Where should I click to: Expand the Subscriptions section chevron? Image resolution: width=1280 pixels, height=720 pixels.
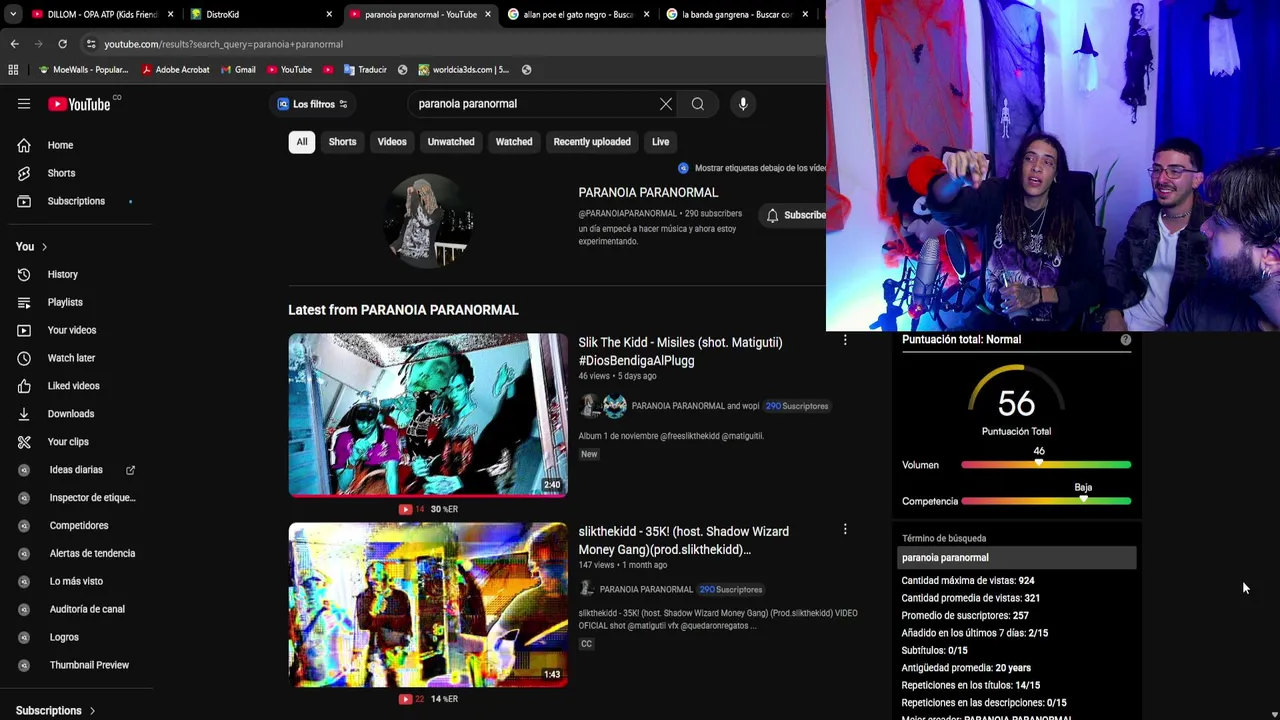(92, 711)
